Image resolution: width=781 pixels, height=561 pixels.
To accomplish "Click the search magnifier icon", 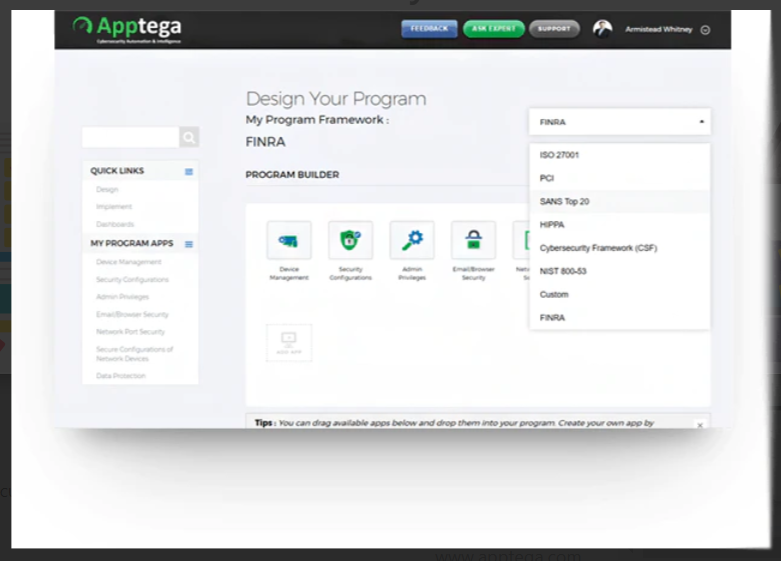I will coord(189,137).
